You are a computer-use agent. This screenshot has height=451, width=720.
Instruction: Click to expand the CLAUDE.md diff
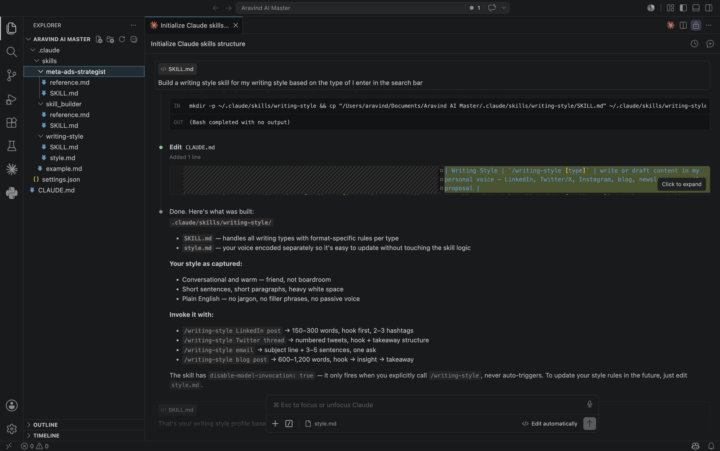681,184
